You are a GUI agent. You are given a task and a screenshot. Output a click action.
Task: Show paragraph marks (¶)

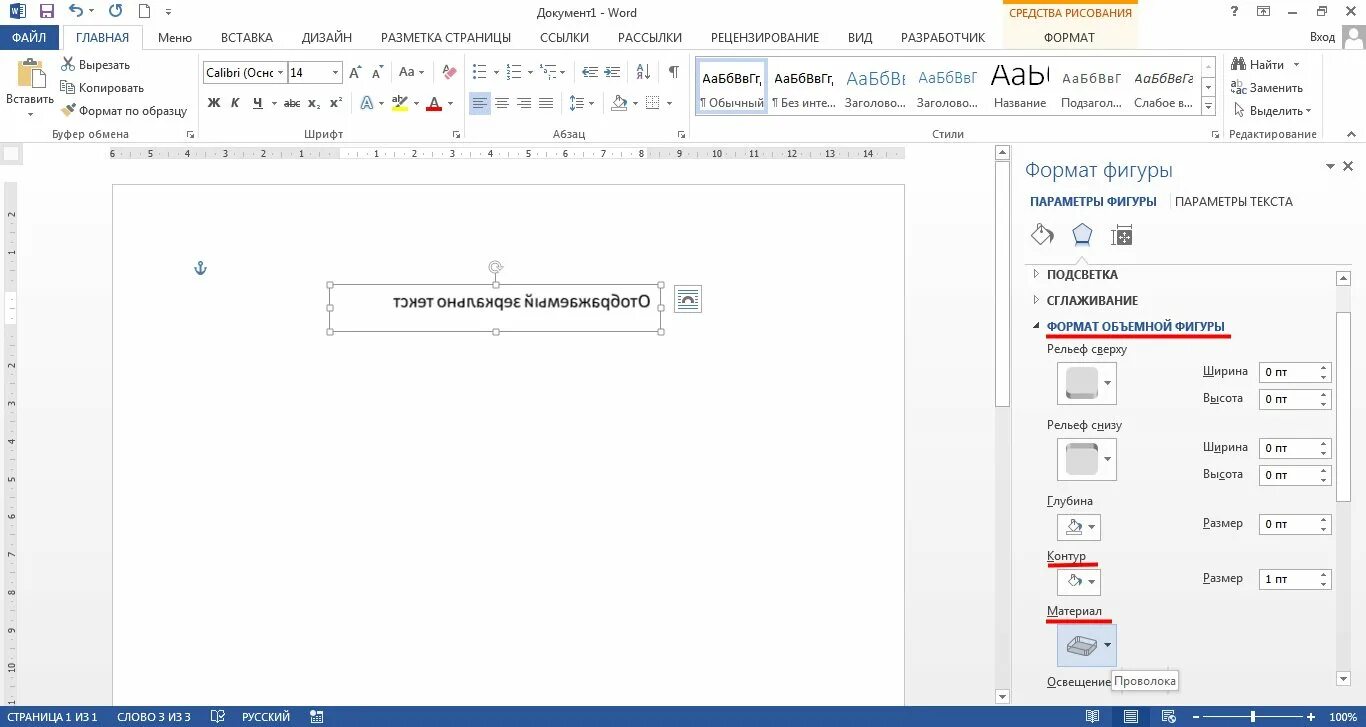coord(674,72)
